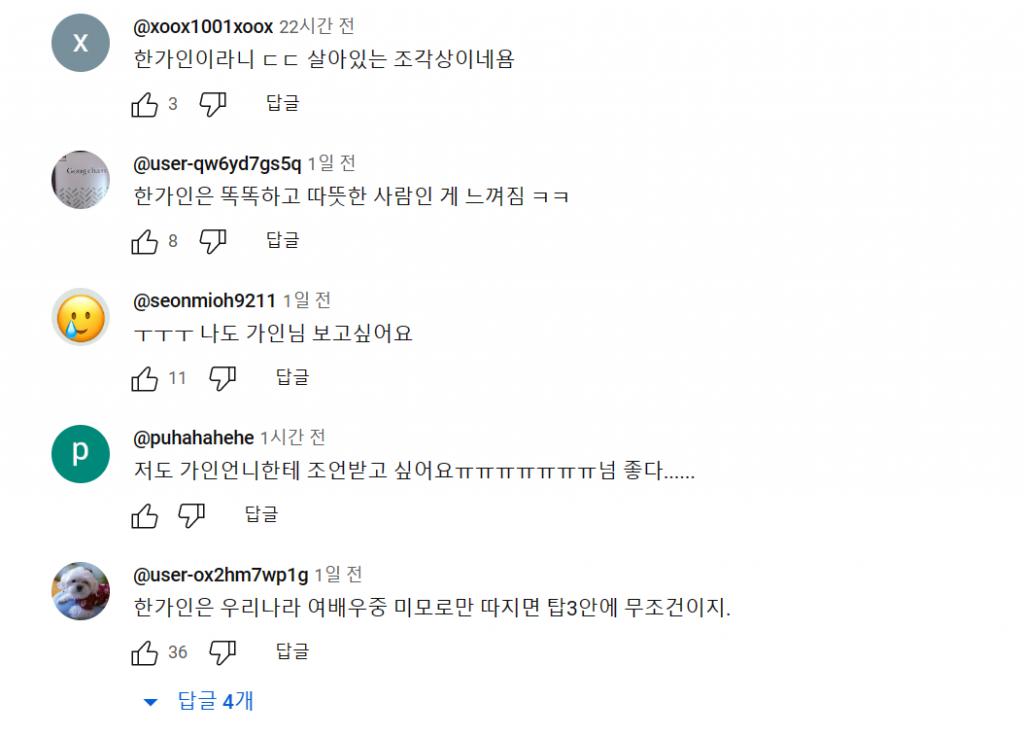Dislike the comment by @xoox1001xoox

(213, 104)
